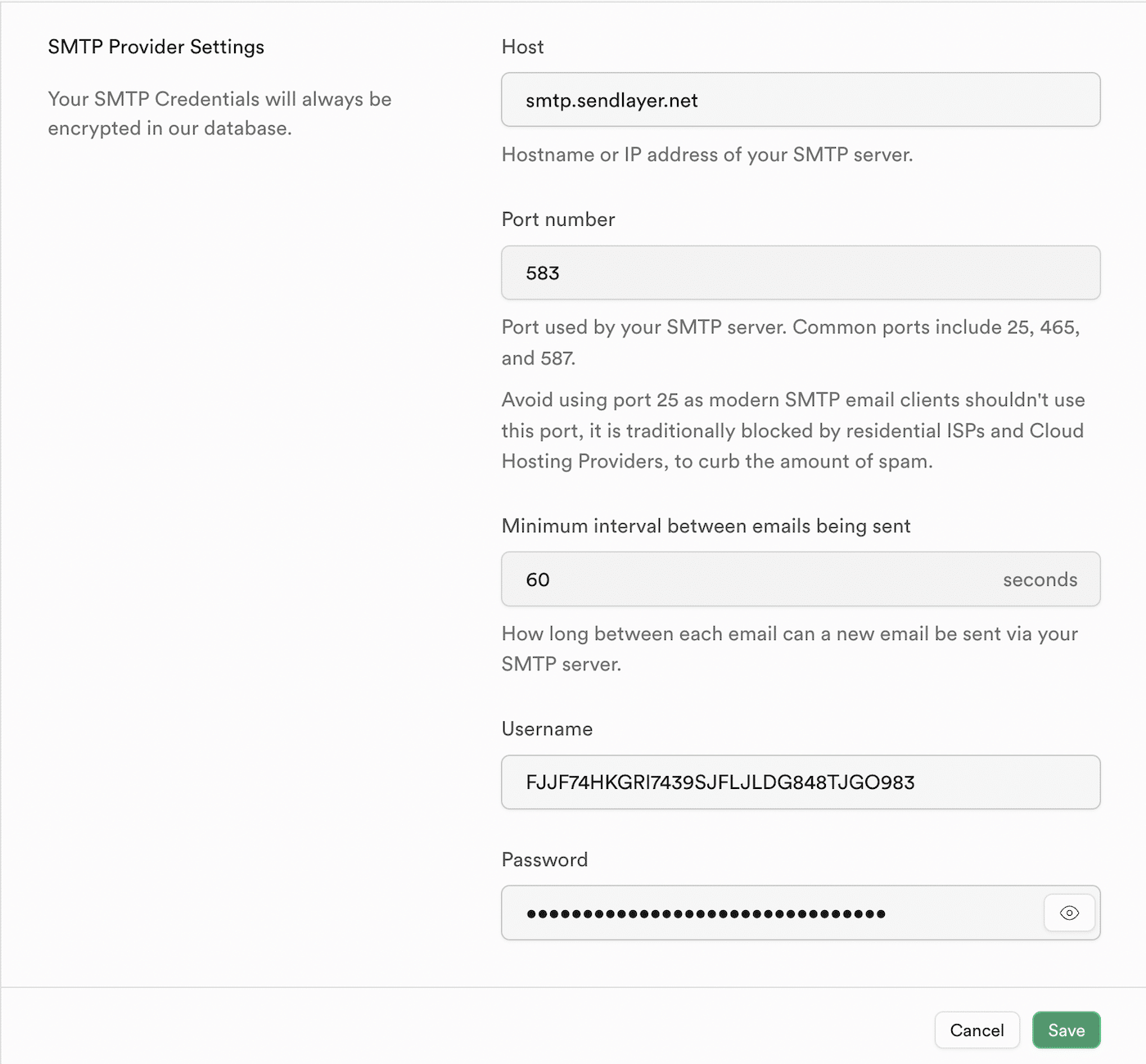Click the seconds unit label
Image resolution: width=1146 pixels, height=1064 pixels.
coord(1040,579)
